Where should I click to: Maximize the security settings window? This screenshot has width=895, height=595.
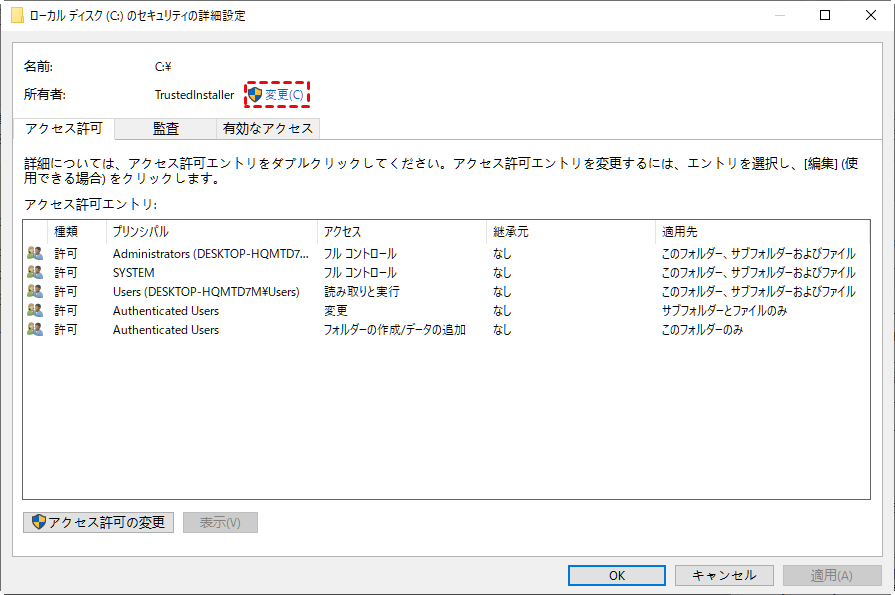click(825, 15)
